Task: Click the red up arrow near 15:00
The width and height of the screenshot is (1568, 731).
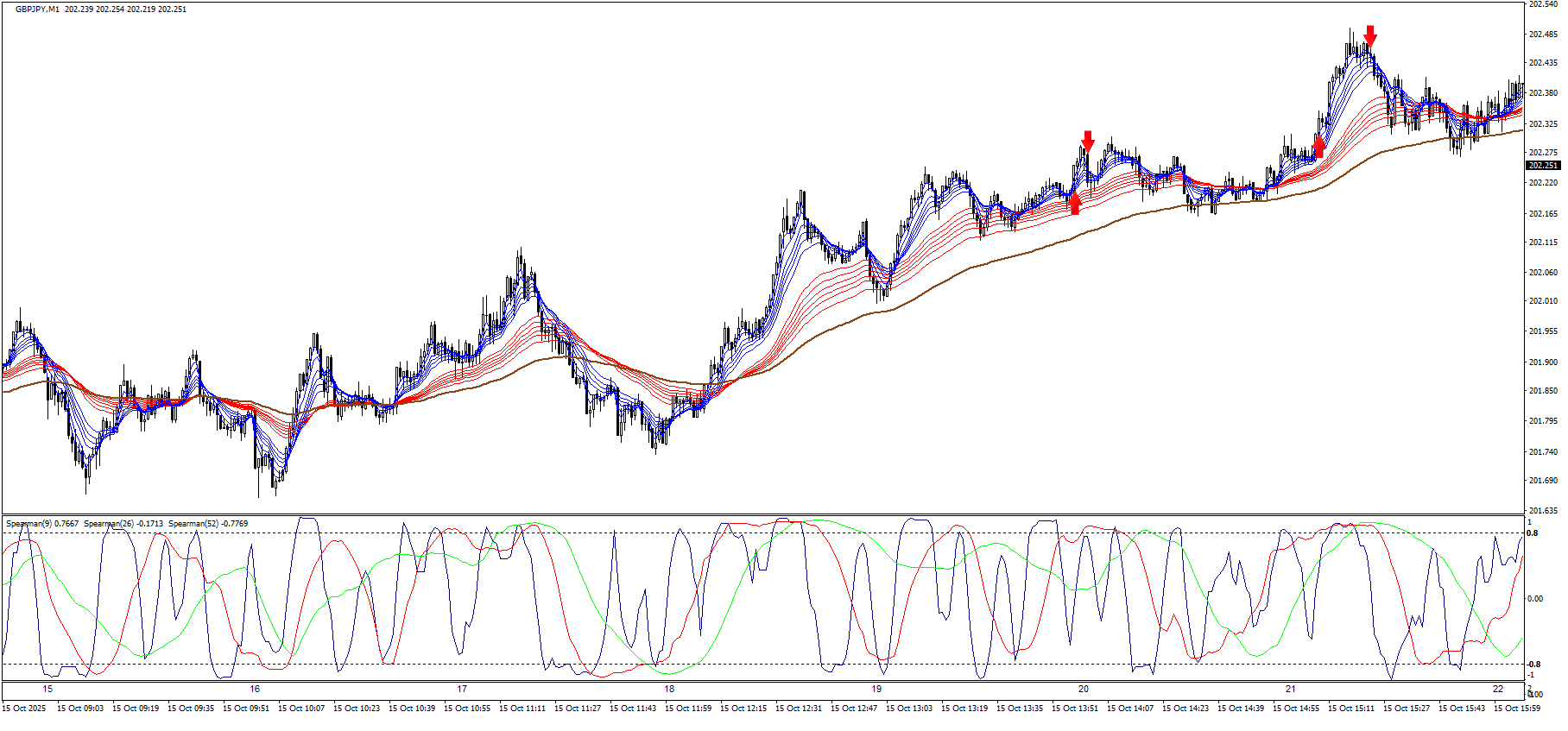Action: (x=1318, y=146)
